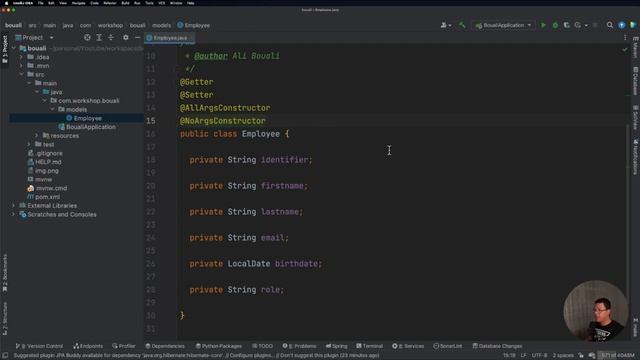Open the File menu

tap(40, 3)
